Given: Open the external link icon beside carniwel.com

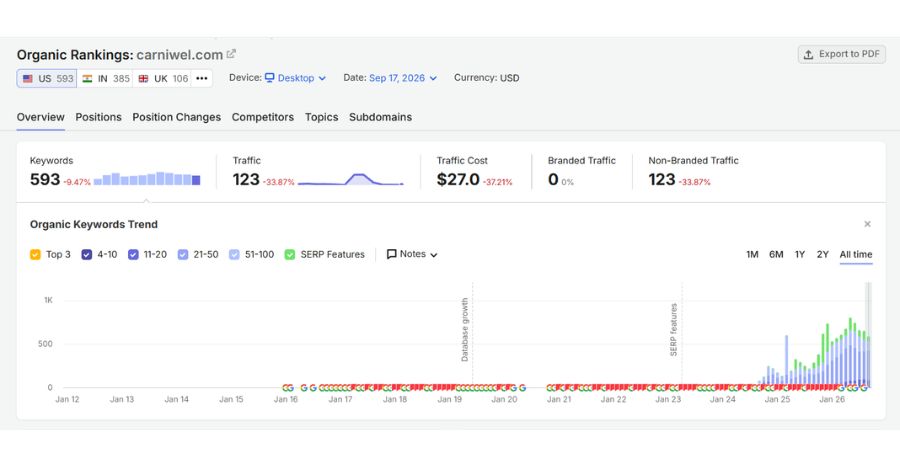Looking at the screenshot, I should pyautogui.click(x=231, y=54).
